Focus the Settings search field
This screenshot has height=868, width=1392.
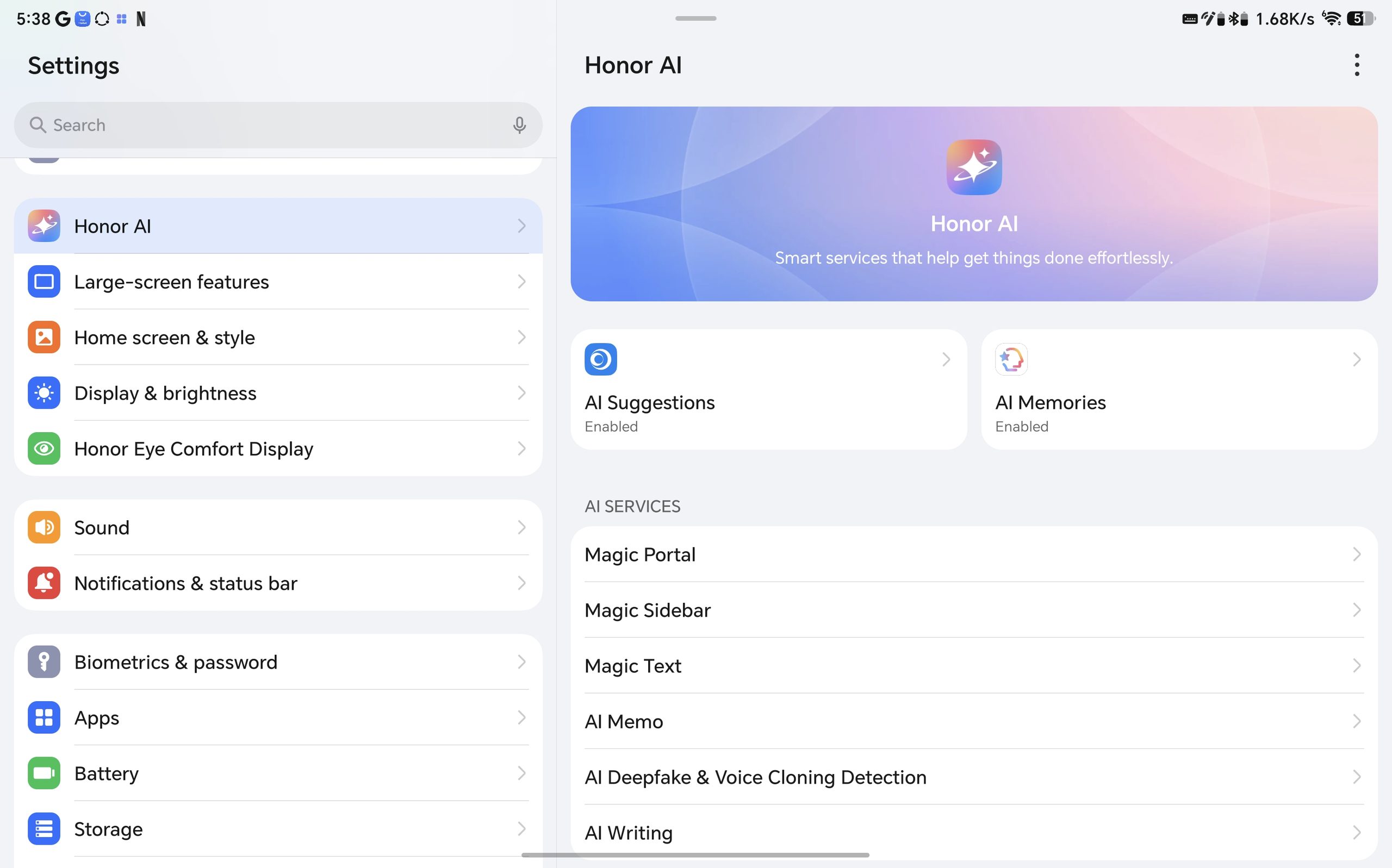pos(278,125)
